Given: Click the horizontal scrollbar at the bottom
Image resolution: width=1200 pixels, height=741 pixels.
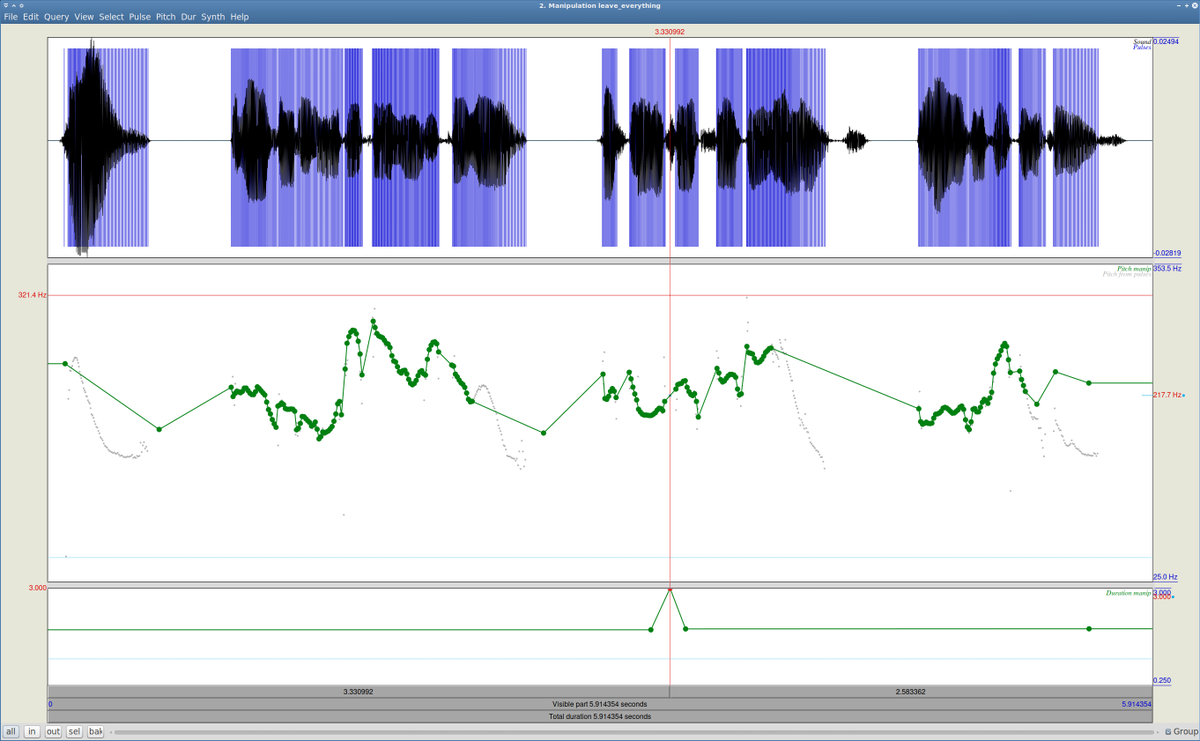Looking at the screenshot, I should [632, 732].
